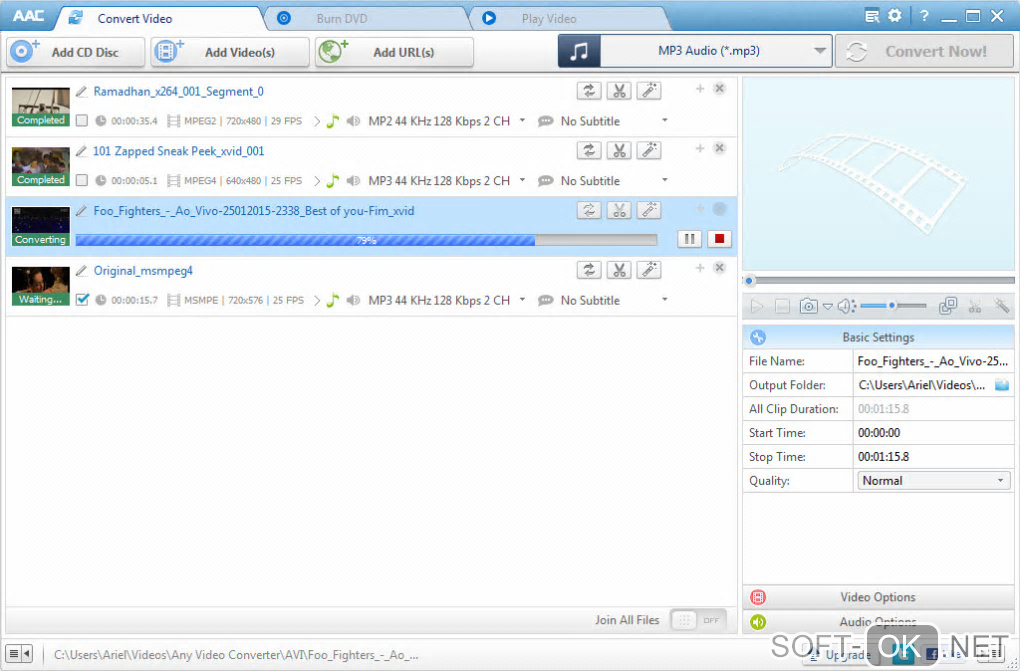Rename Original_msmpeg4 with pencil icon

point(81,271)
